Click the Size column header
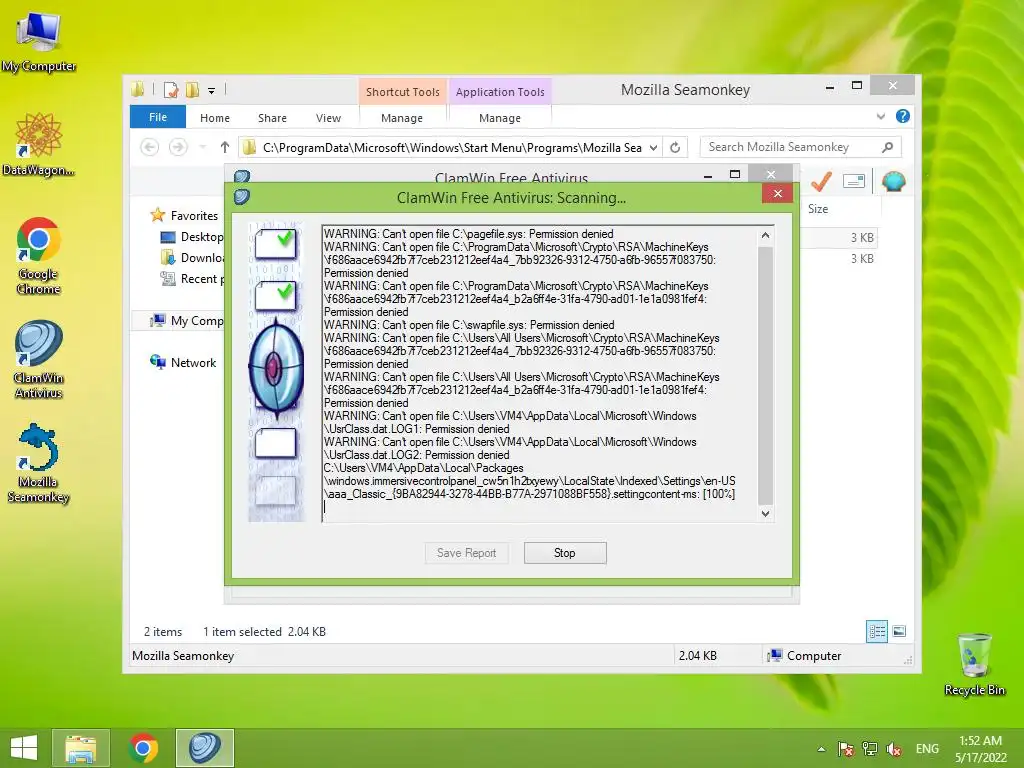1024x768 pixels. (x=818, y=209)
